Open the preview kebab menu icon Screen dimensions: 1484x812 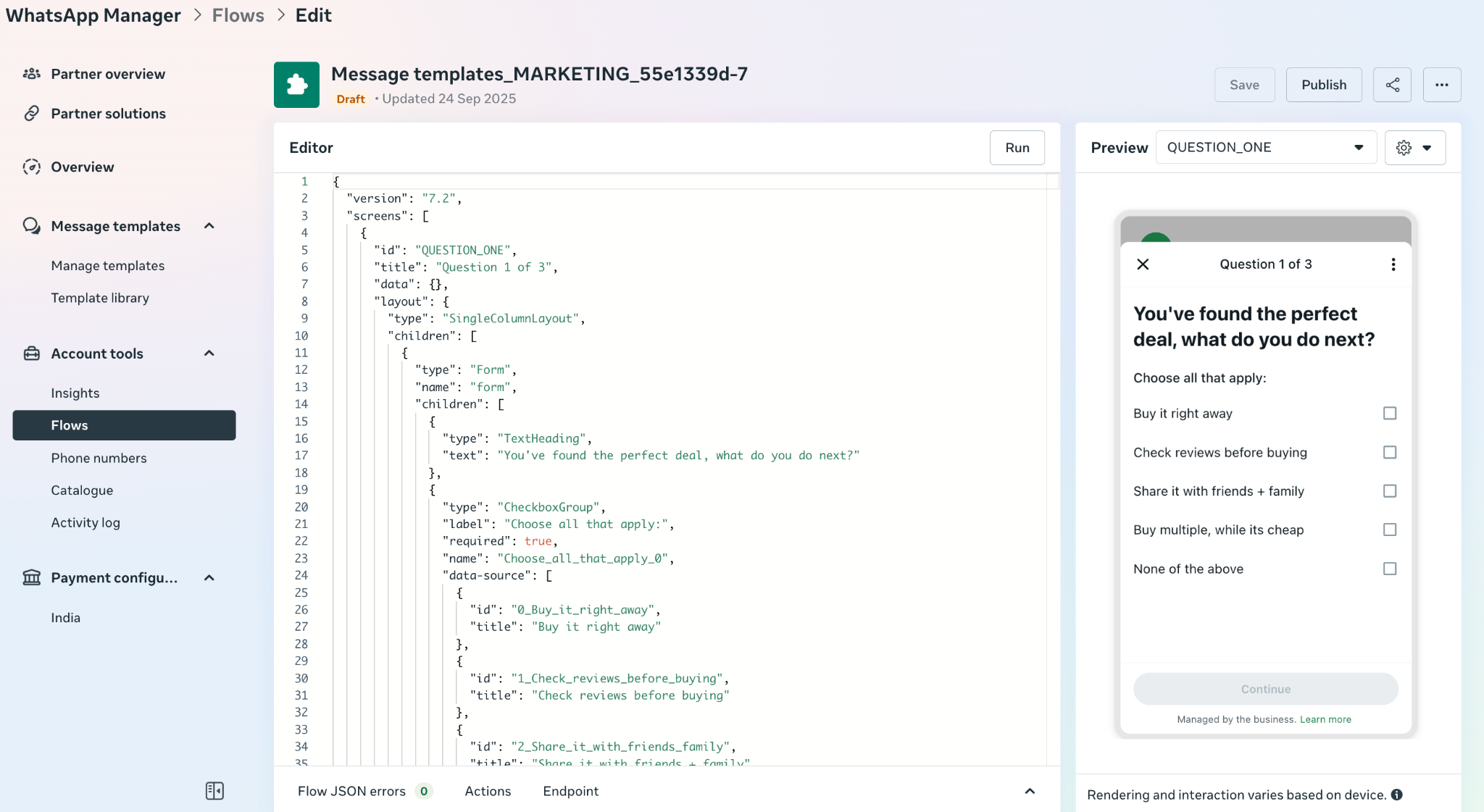tap(1393, 264)
